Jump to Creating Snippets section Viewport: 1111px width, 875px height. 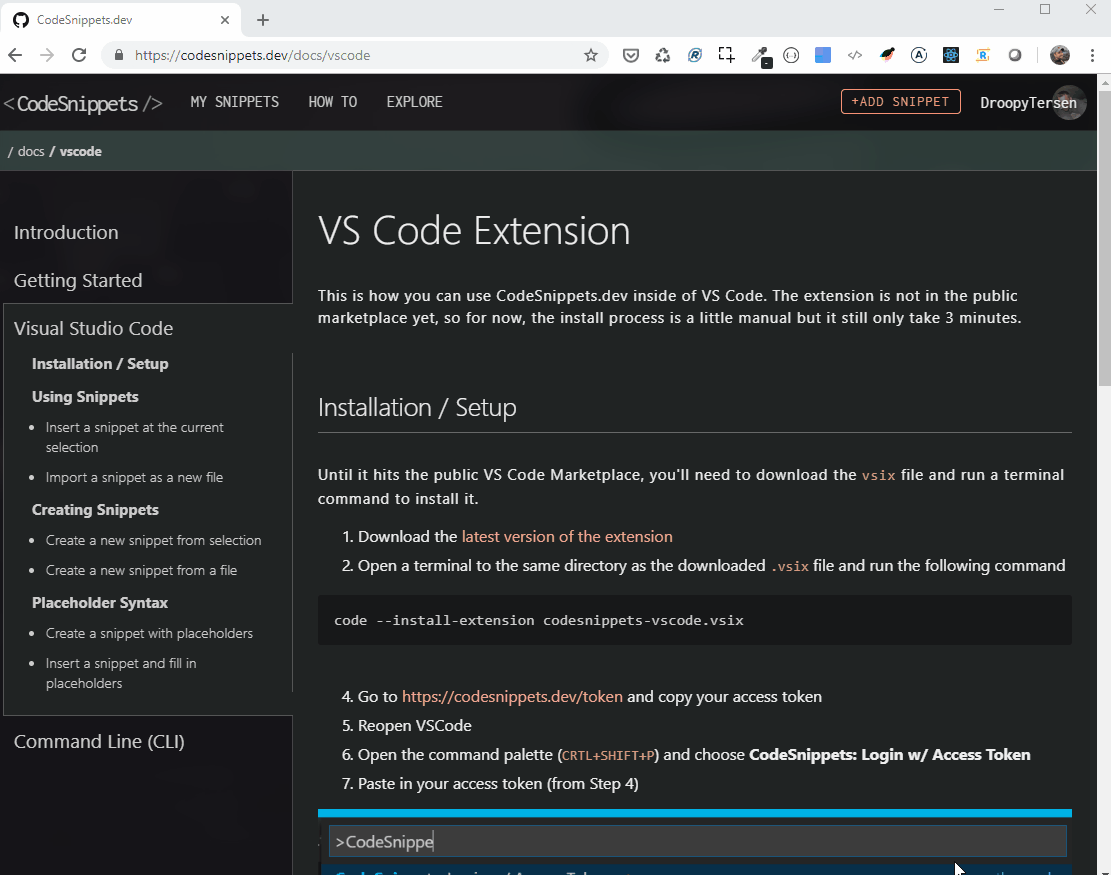click(95, 510)
